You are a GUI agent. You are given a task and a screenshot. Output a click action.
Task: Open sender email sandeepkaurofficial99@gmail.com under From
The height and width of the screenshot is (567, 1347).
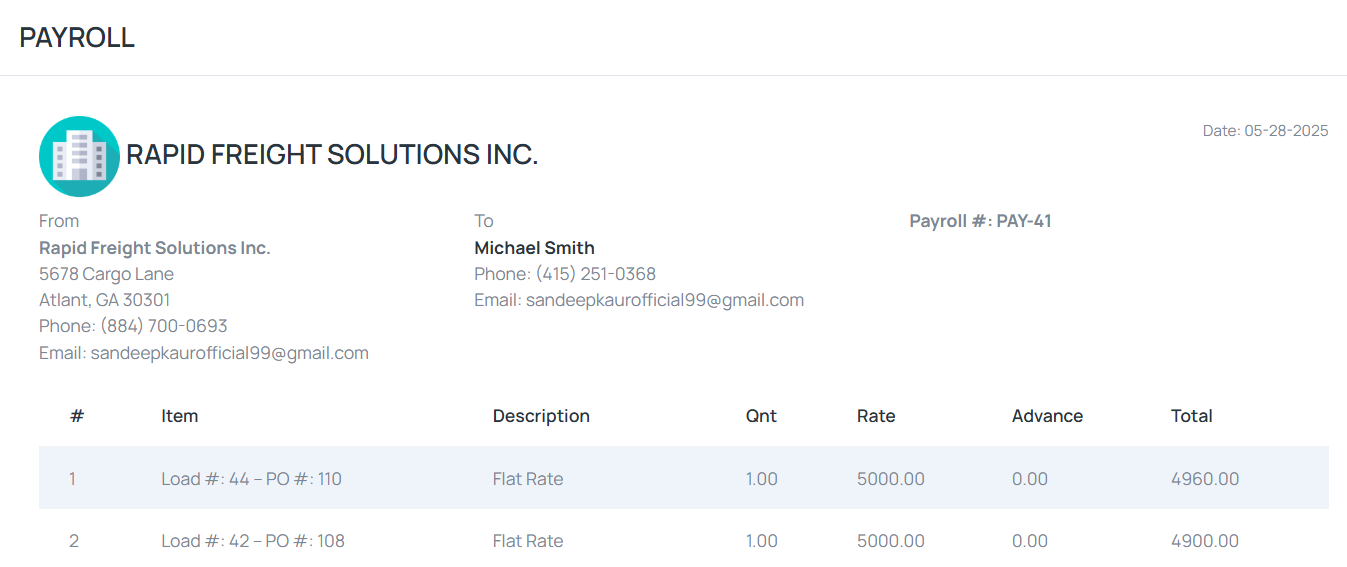click(x=204, y=353)
